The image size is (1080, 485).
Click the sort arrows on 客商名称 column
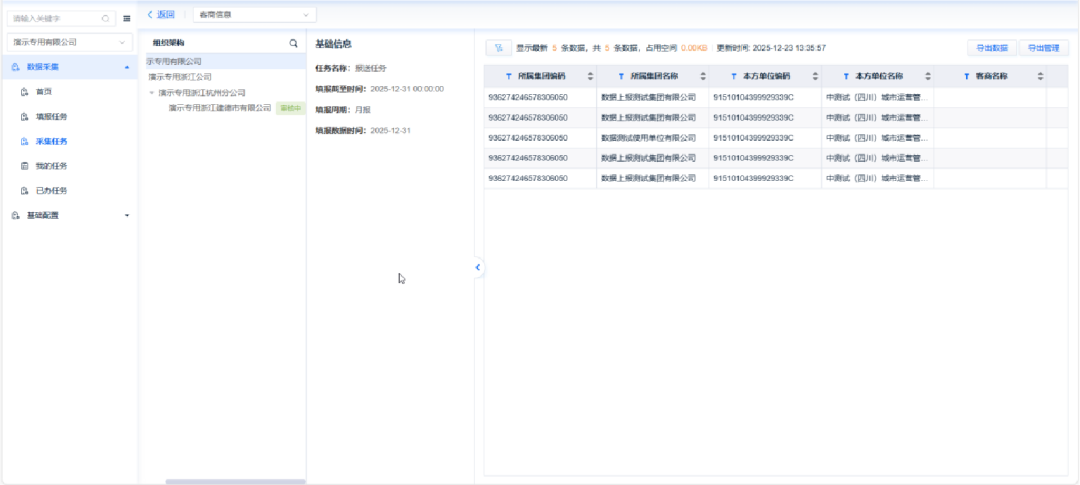(x=1040, y=77)
